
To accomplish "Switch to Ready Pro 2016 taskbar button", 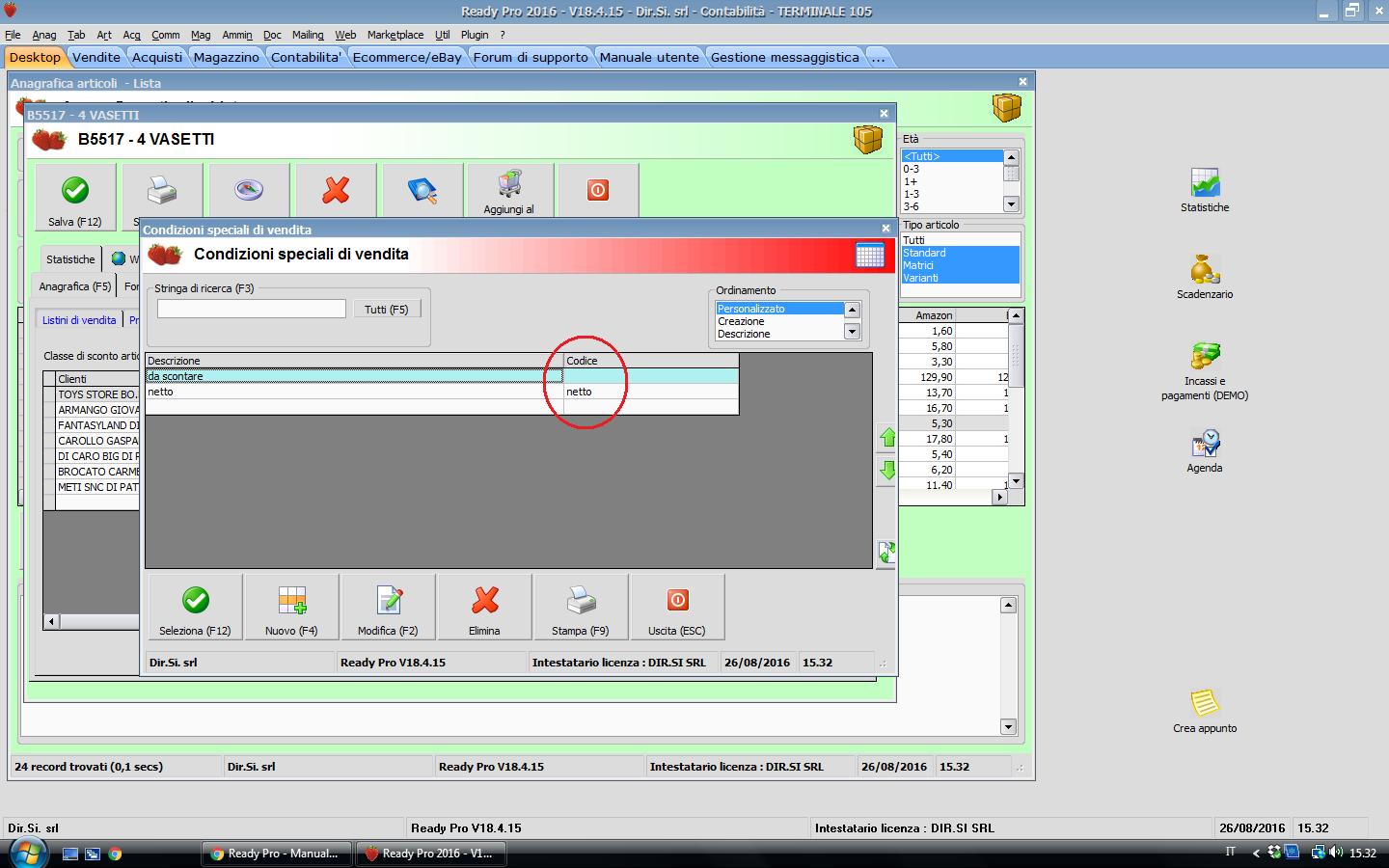I will click(x=430, y=854).
